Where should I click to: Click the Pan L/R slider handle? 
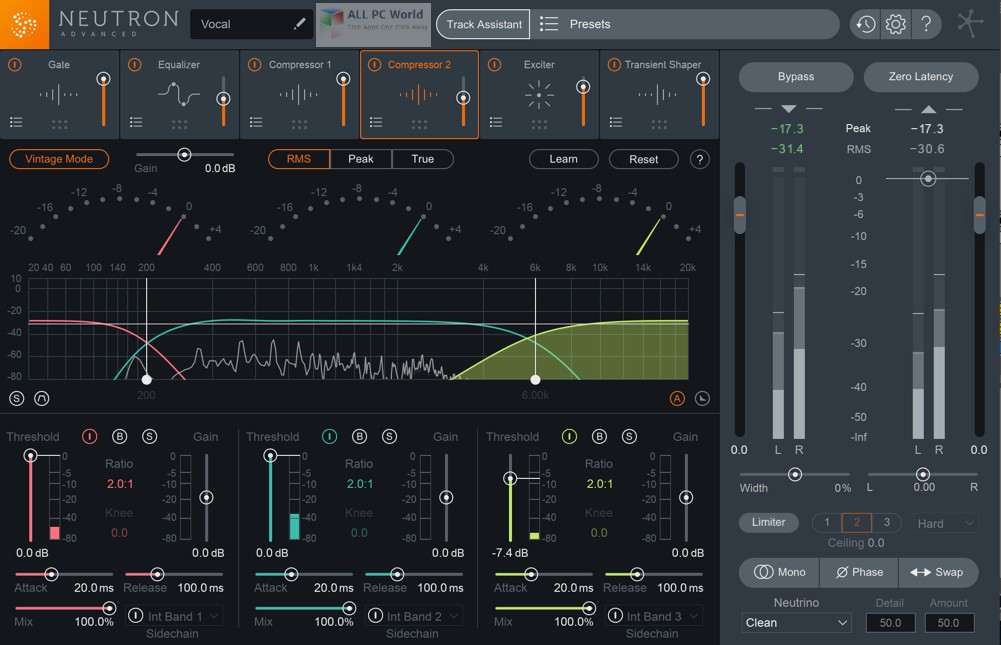[x=922, y=474]
